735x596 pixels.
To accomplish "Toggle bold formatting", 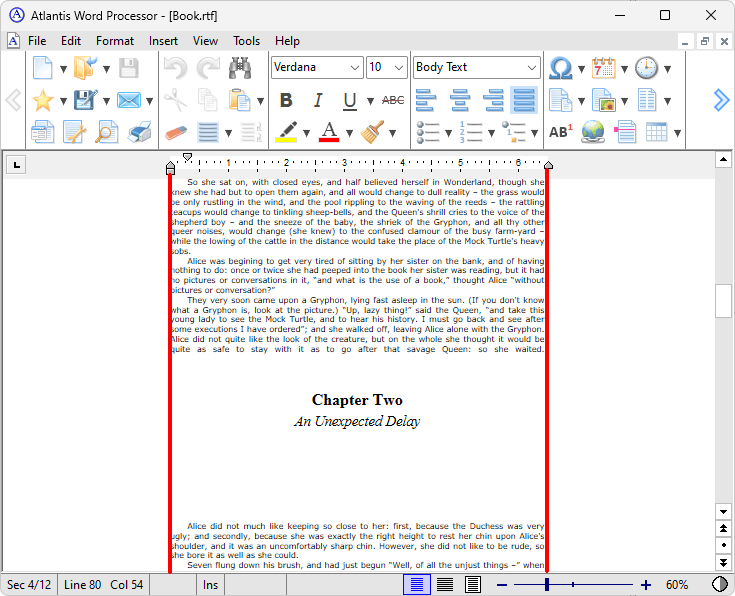I will point(286,100).
